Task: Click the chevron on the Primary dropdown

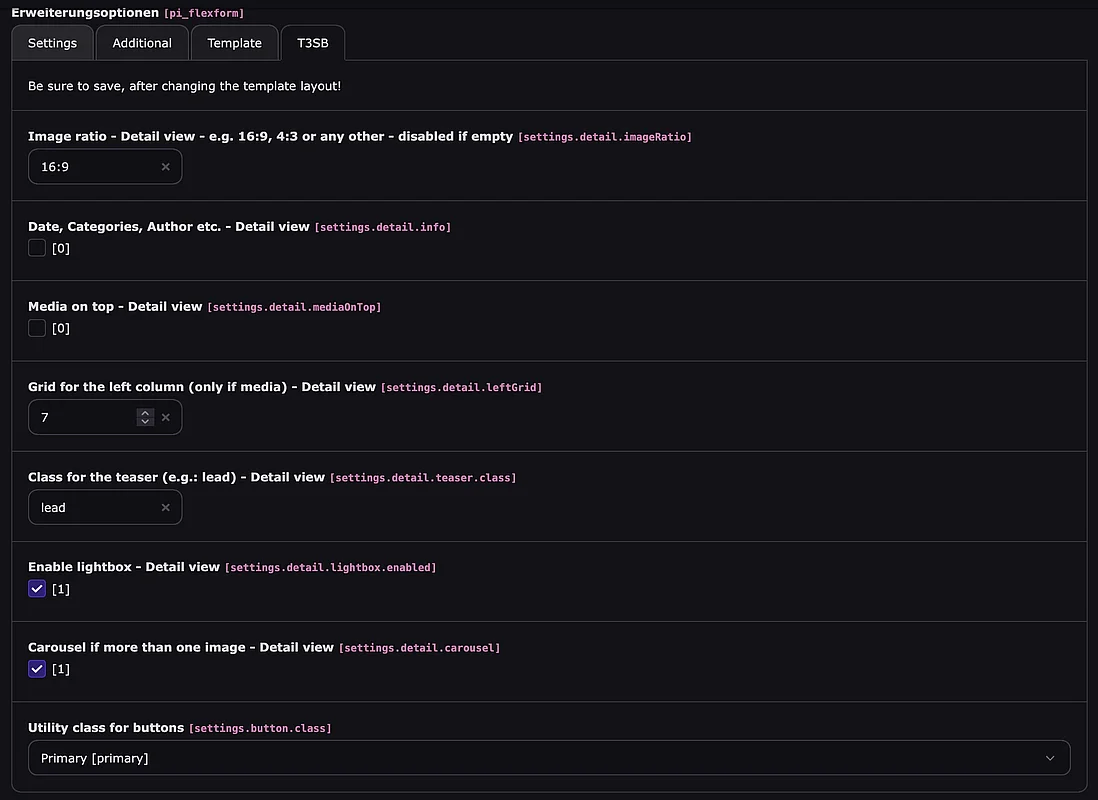Action: [1050, 758]
